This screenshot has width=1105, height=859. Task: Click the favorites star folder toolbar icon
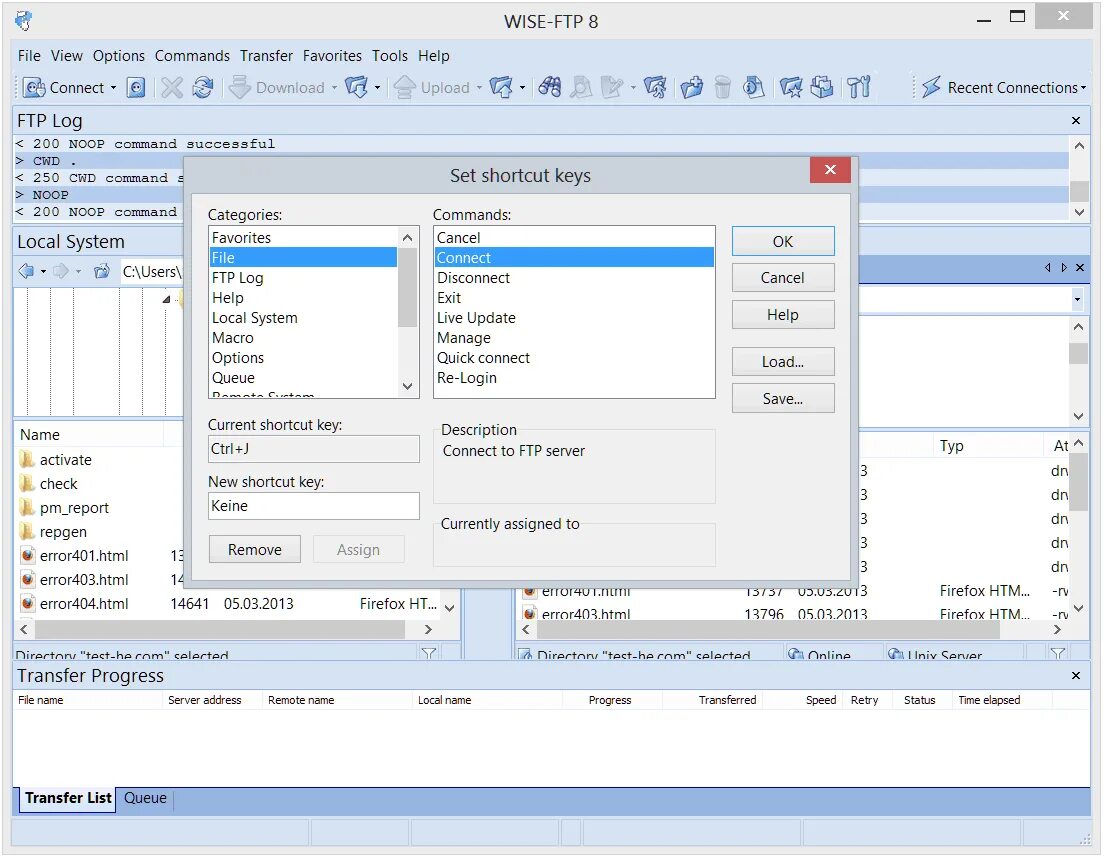(x=791, y=87)
